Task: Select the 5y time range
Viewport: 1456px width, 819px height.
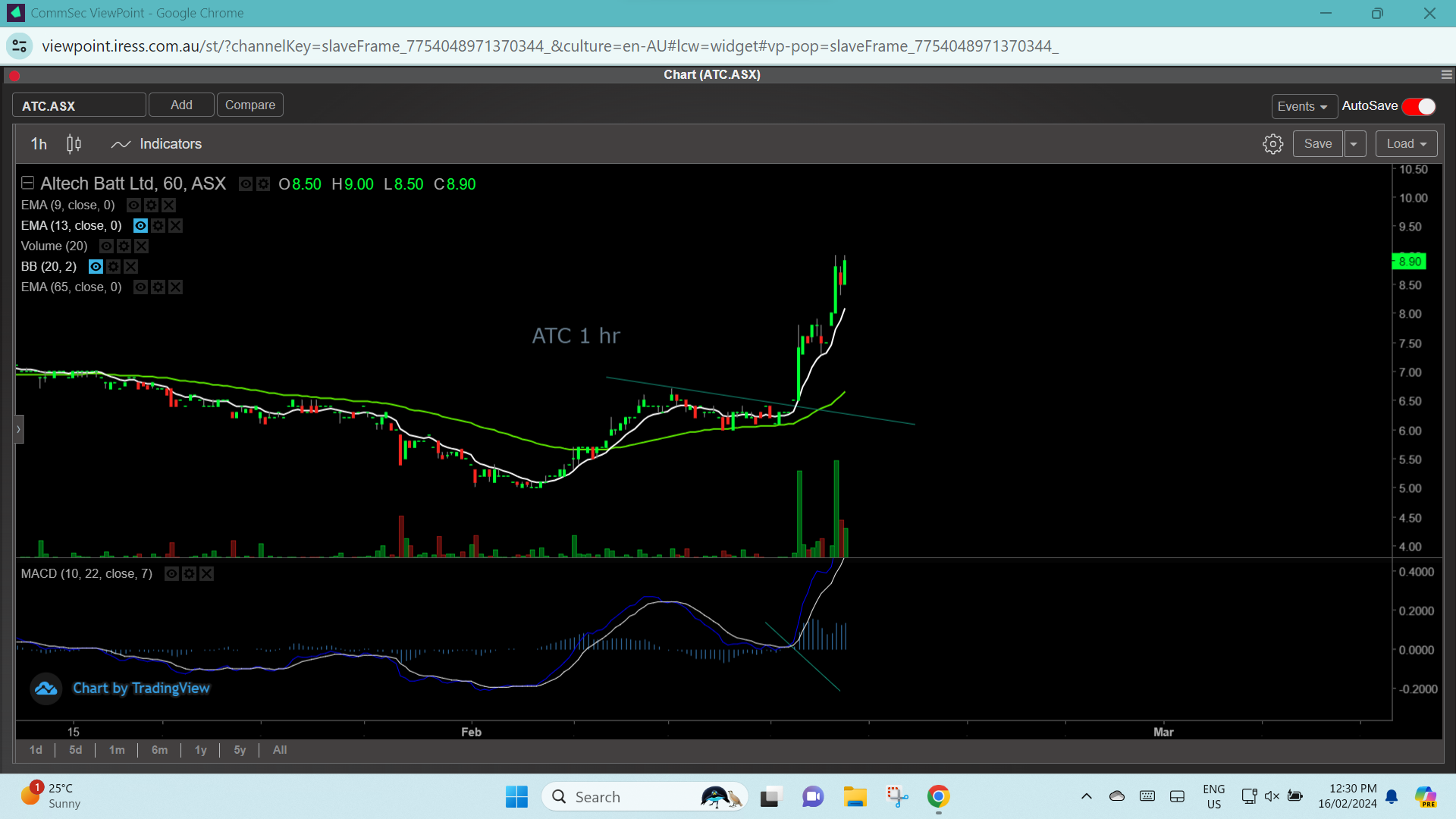Action: [x=240, y=750]
